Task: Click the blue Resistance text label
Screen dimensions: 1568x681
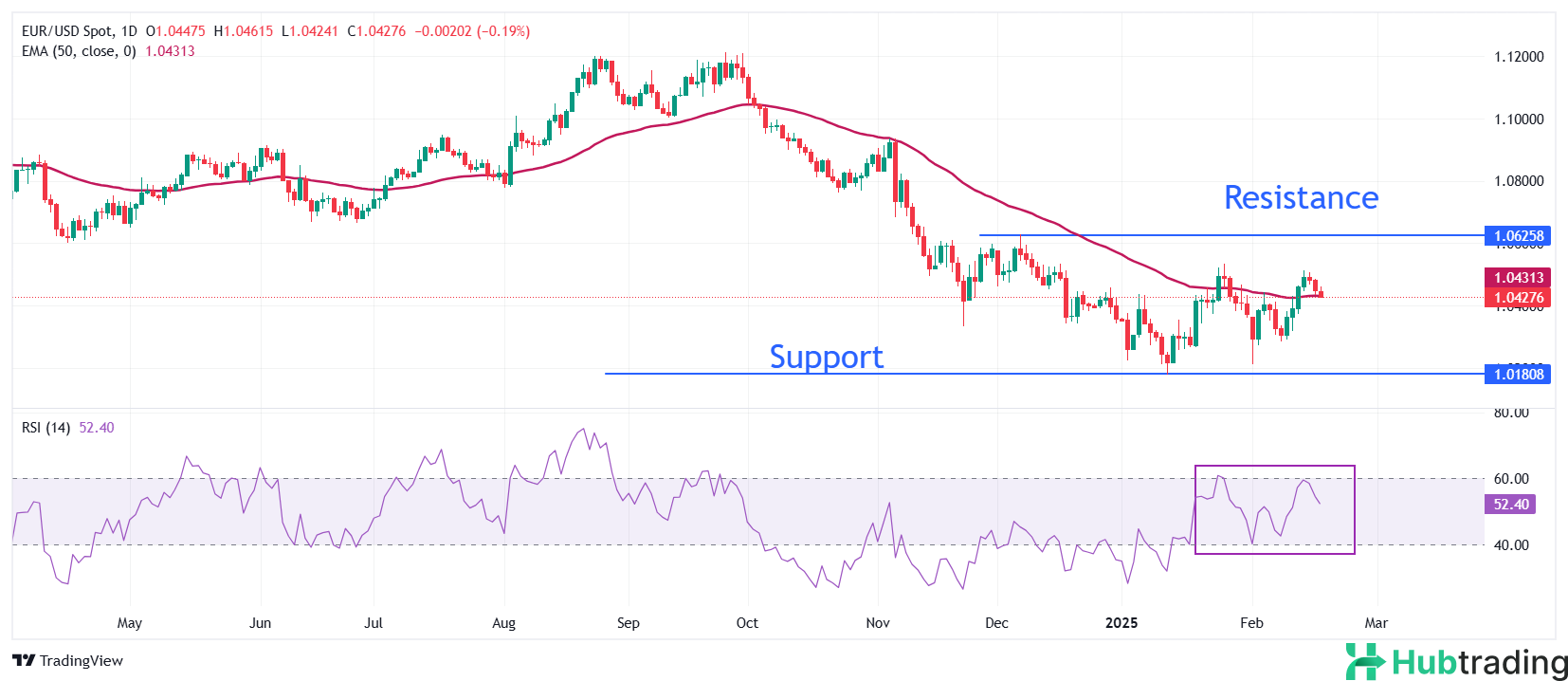Action: (1301, 197)
